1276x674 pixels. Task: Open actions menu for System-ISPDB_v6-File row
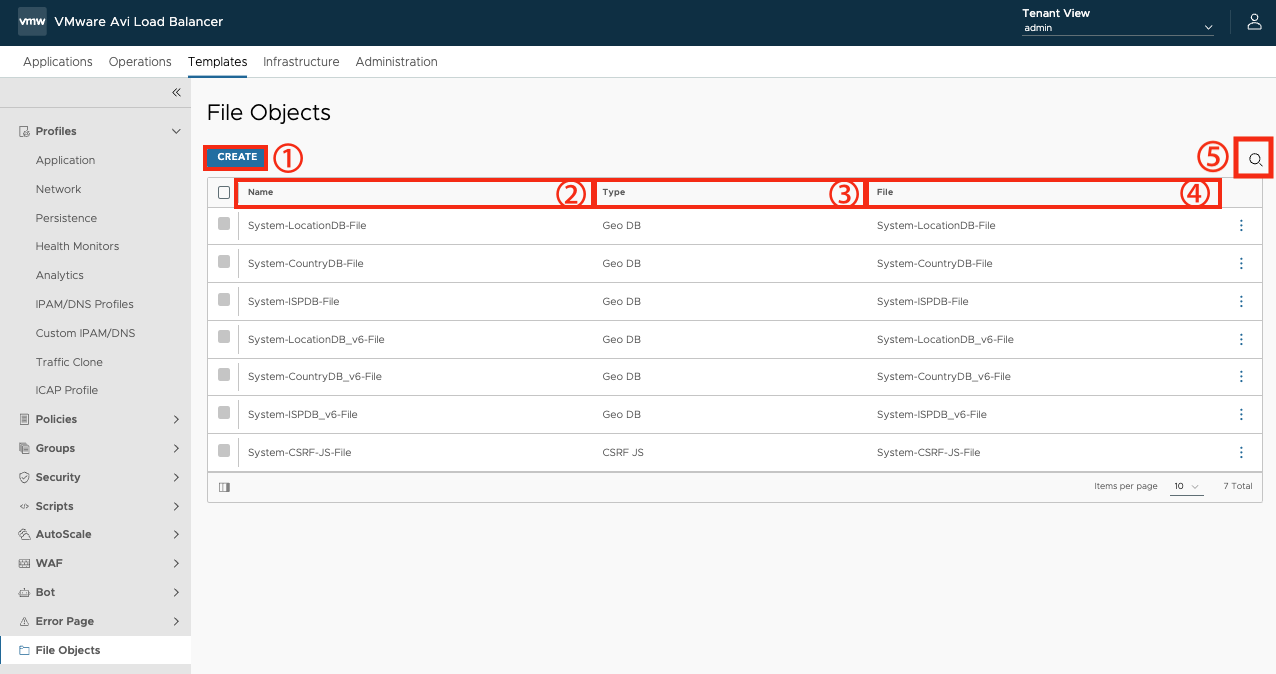click(x=1241, y=415)
